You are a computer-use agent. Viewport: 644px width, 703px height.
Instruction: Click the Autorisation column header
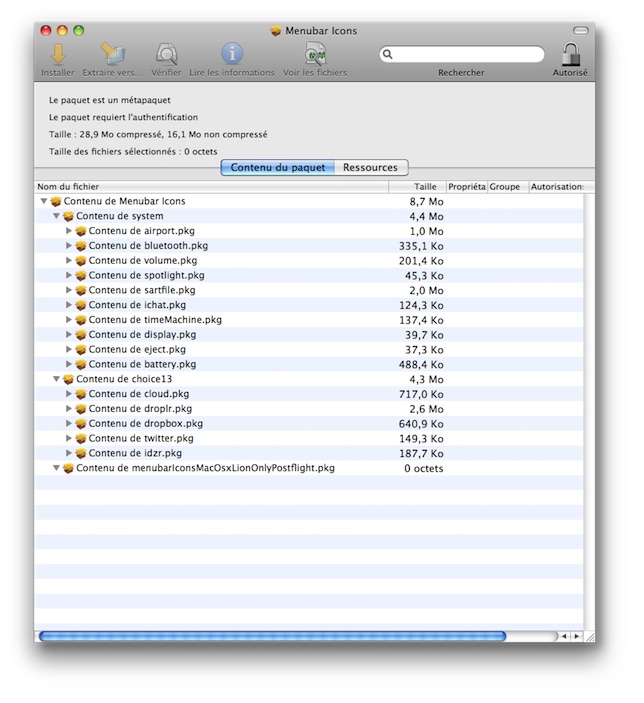557,187
